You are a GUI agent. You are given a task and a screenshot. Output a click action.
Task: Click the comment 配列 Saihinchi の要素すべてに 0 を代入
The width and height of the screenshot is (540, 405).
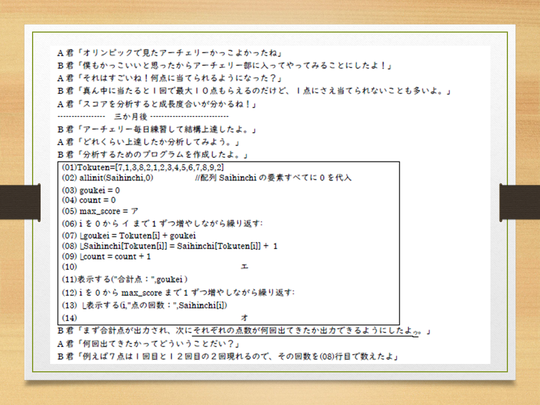273,178
